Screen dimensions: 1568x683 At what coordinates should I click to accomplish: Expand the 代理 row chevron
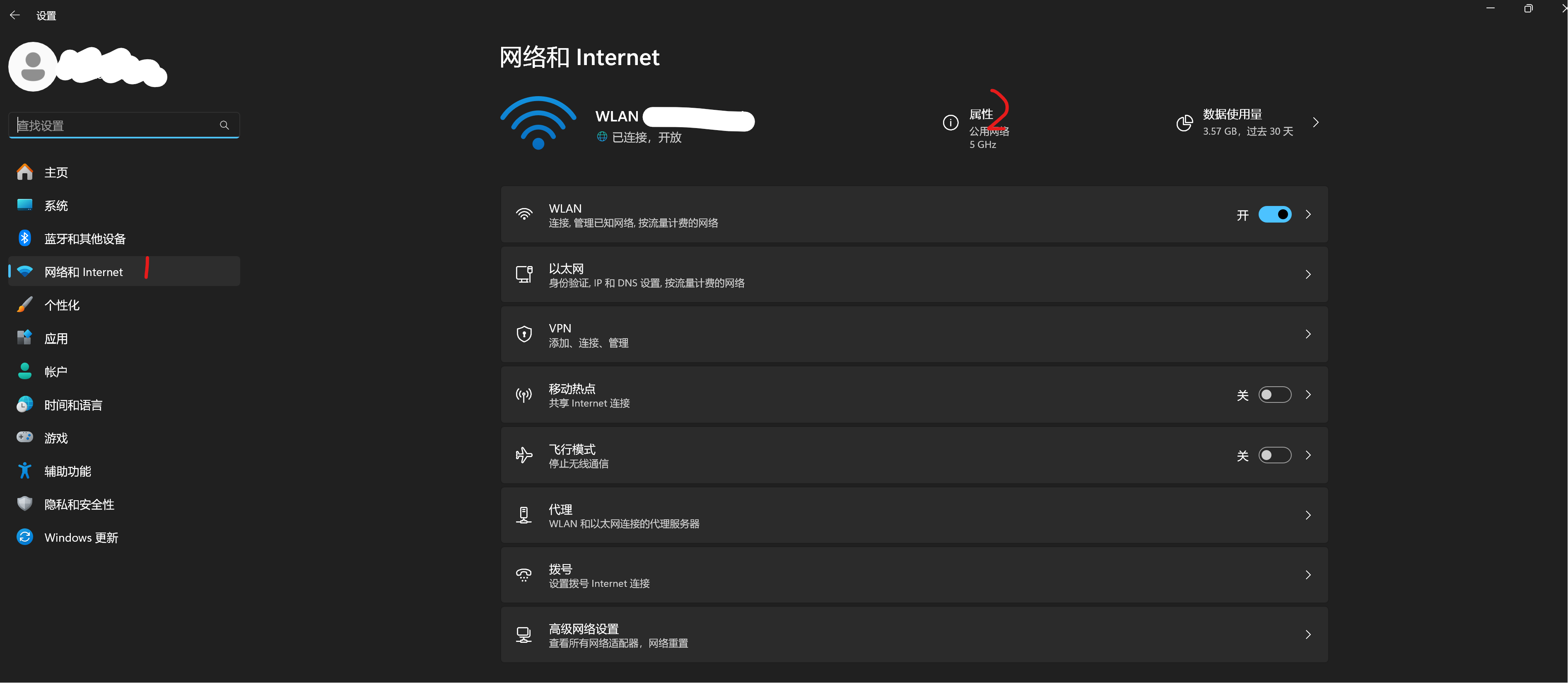click(1308, 516)
